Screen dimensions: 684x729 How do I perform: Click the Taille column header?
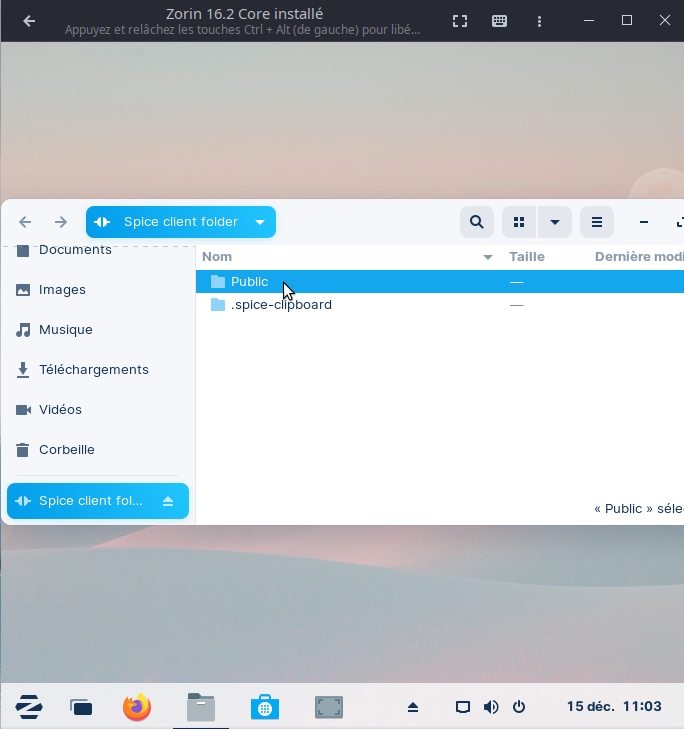[x=527, y=257]
